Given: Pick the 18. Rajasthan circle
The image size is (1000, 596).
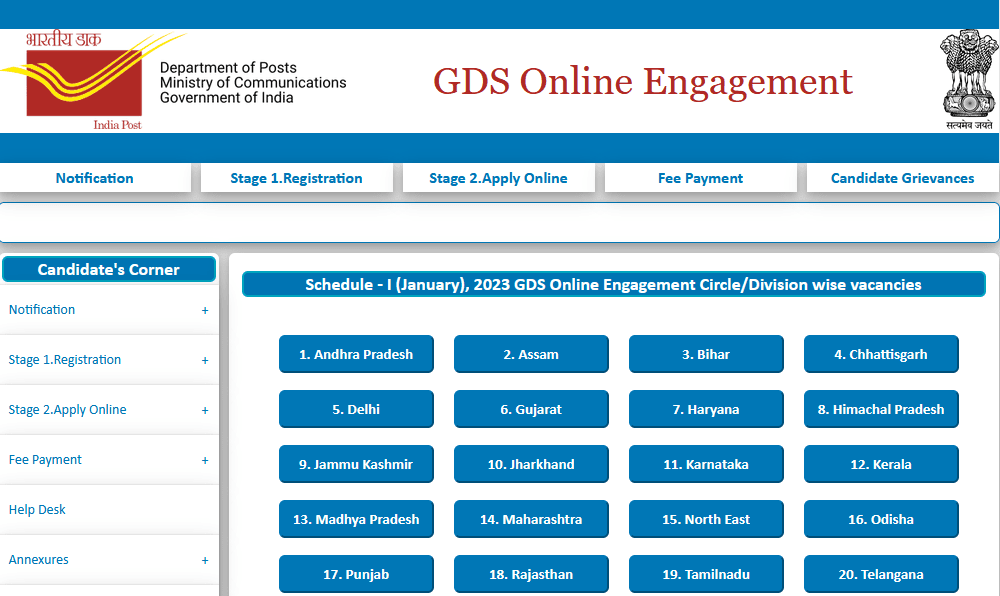Looking at the screenshot, I should tap(531, 574).
